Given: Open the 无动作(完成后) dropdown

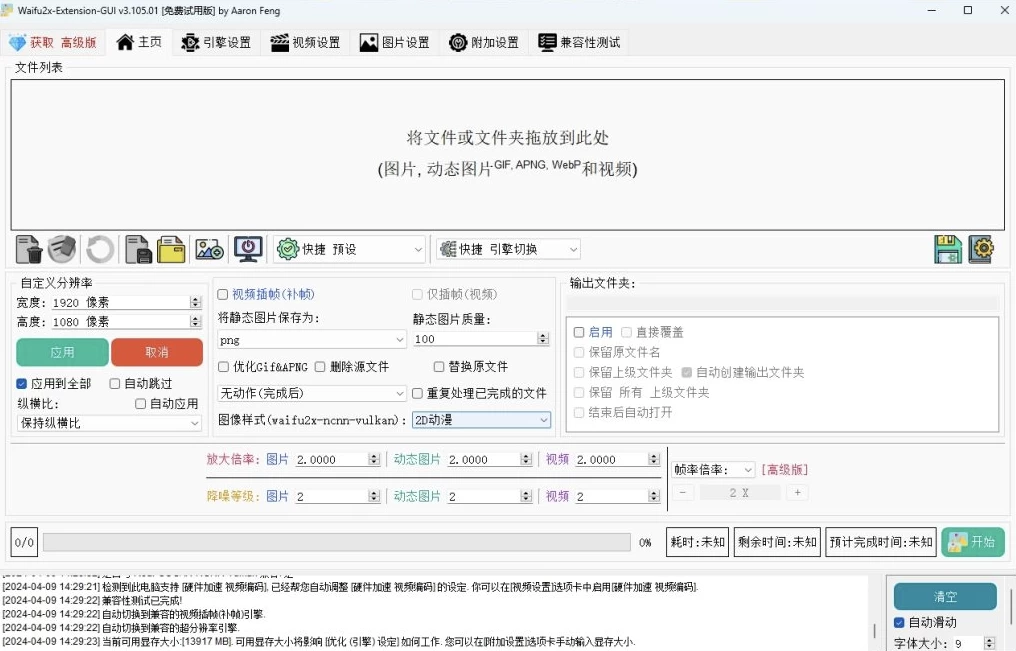Looking at the screenshot, I should tap(310, 393).
